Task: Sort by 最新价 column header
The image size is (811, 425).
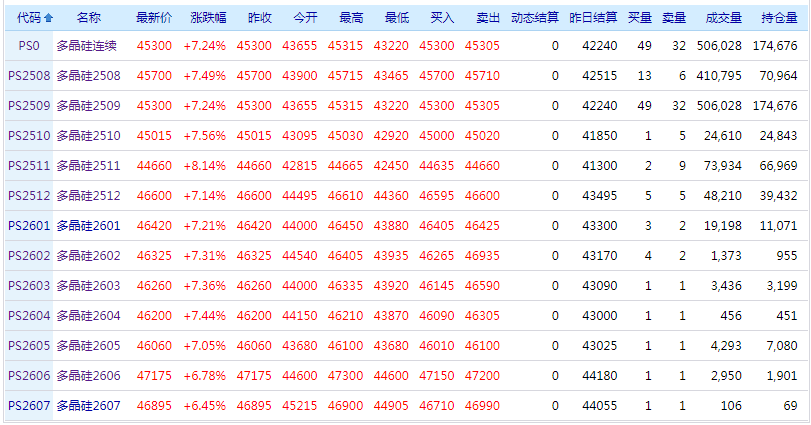Action: pos(154,18)
